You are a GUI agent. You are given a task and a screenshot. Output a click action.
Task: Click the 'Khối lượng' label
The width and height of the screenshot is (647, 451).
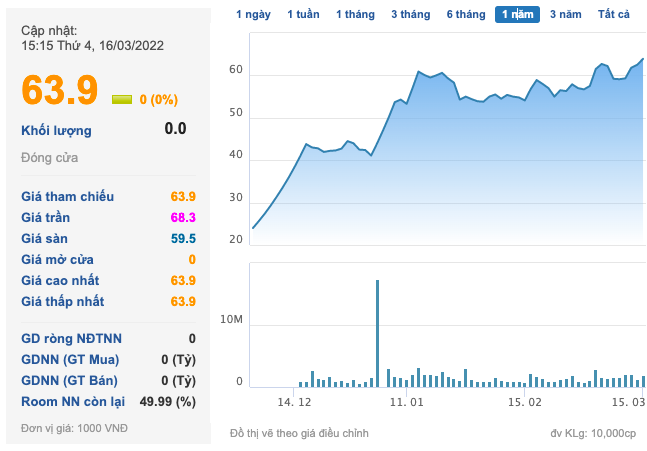coord(56,130)
